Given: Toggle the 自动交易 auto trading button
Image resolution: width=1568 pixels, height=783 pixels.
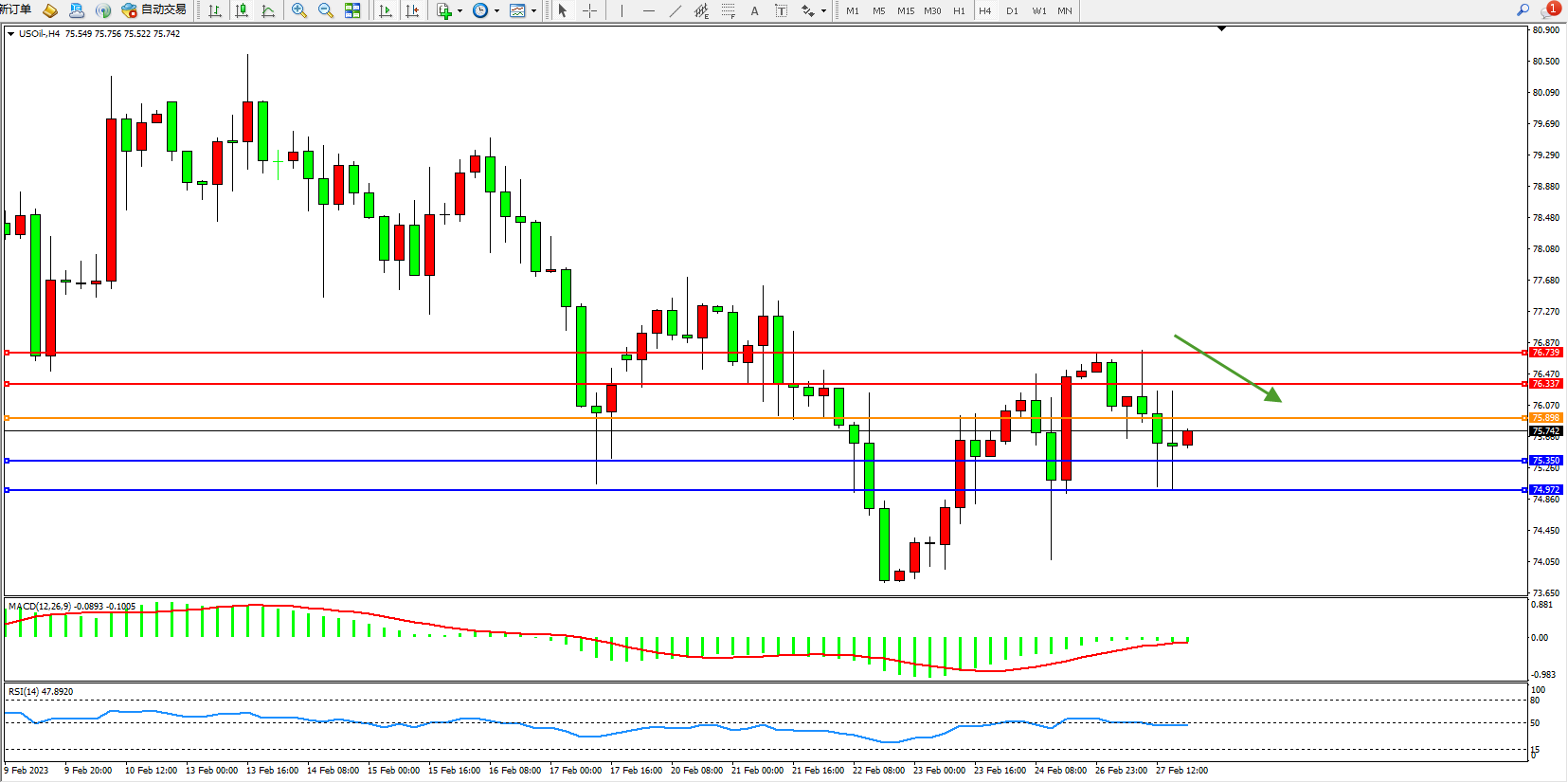Looking at the screenshot, I should 153,10.
